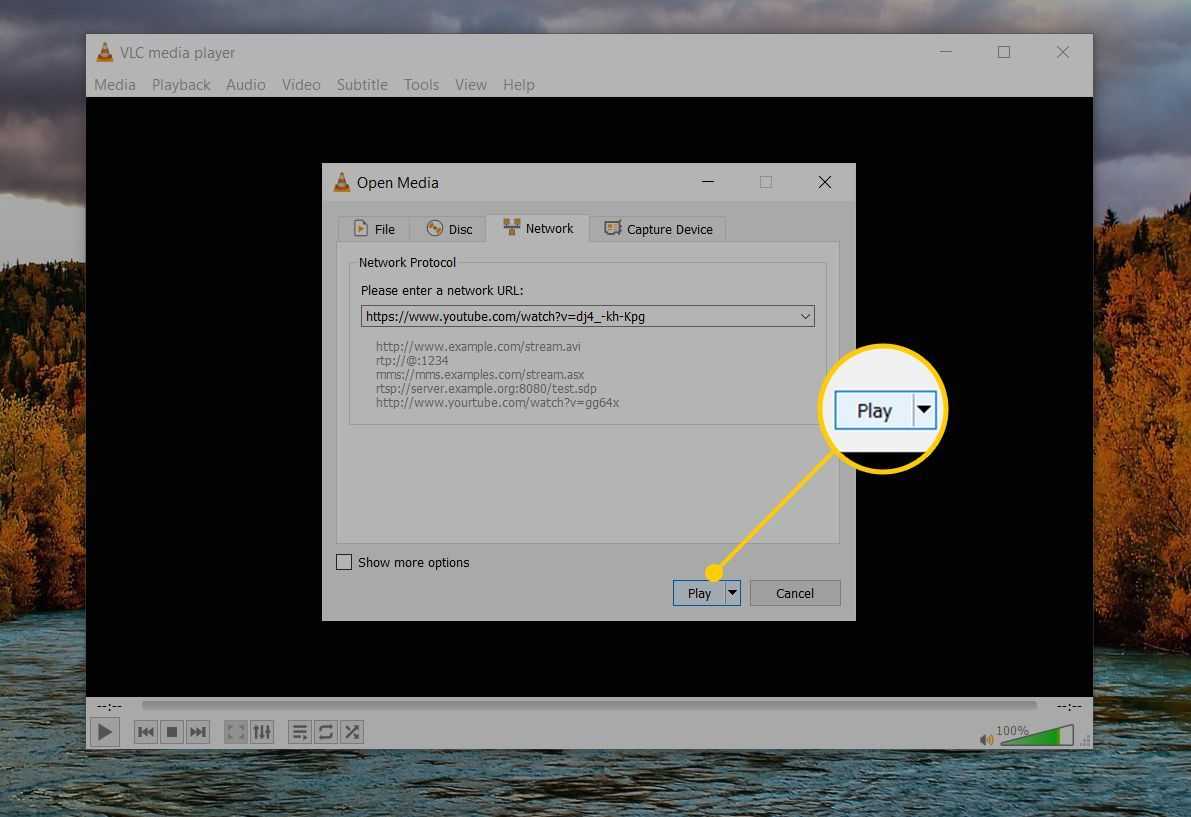The height and width of the screenshot is (817, 1191).
Task: Open the Tools menu
Action: 422,85
